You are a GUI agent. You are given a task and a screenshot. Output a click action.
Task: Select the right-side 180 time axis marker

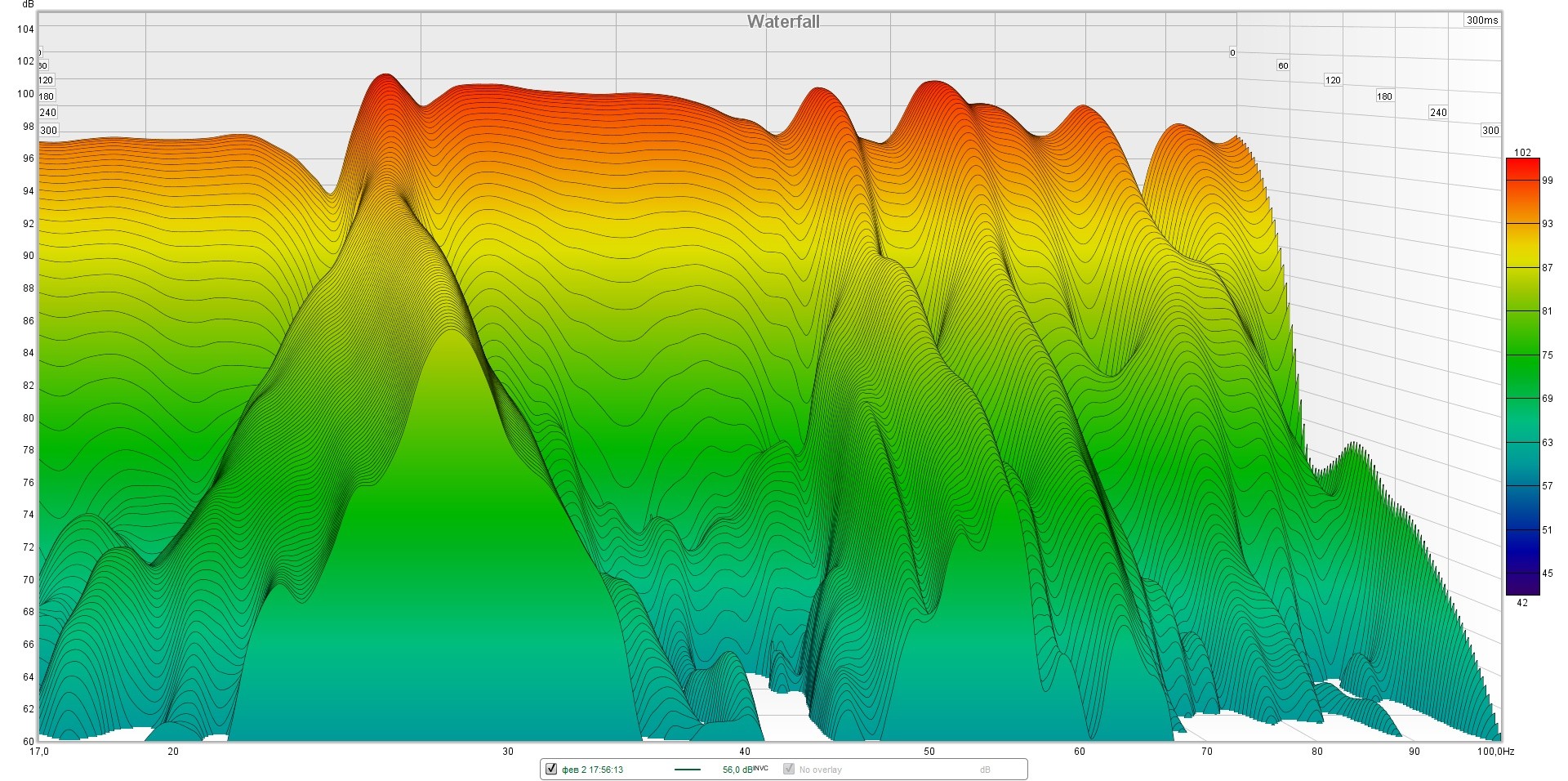(1384, 96)
